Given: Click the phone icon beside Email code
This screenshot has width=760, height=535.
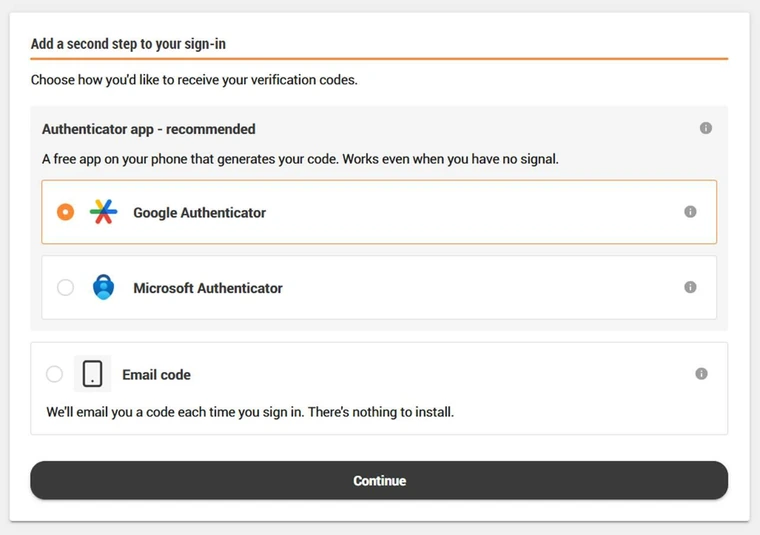Looking at the screenshot, I should pos(92,374).
